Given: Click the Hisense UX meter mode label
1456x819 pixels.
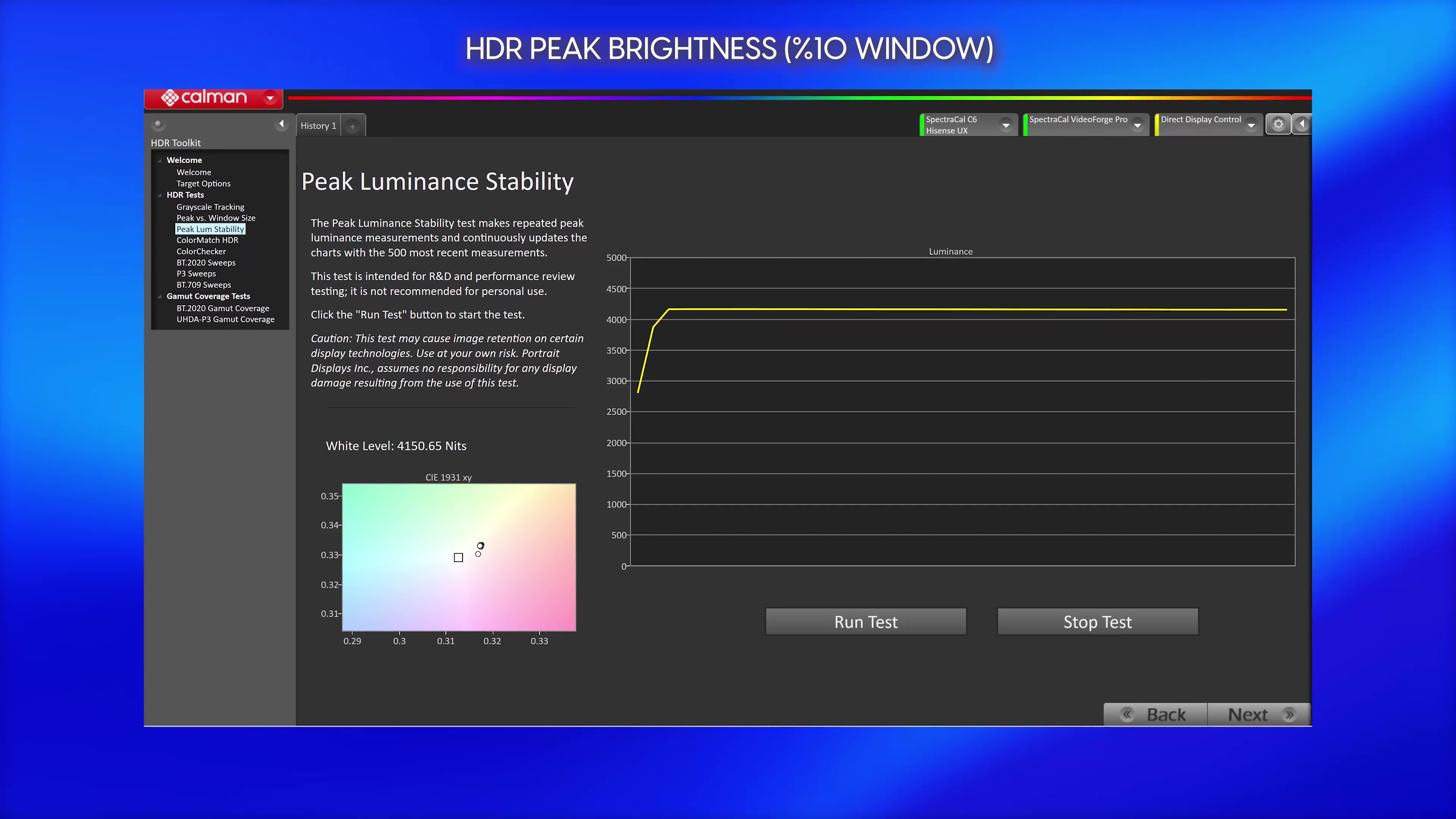Looking at the screenshot, I should point(947,130).
